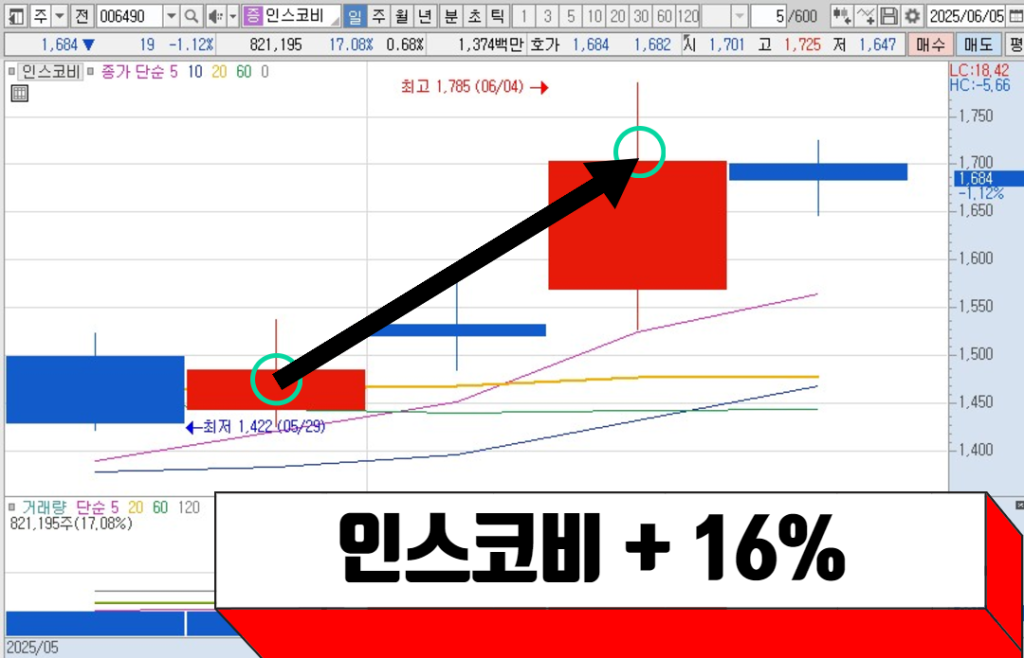This screenshot has width=1024, height=658.
Task: Click the 17.08% volume ratio value
Action: point(351,45)
